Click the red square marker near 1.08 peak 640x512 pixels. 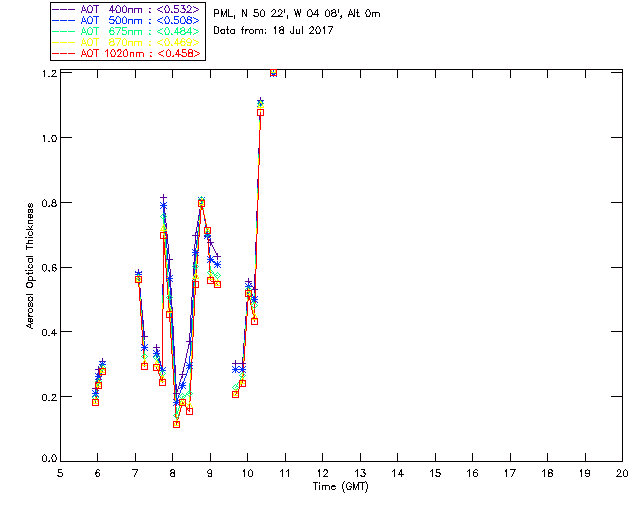(260, 112)
